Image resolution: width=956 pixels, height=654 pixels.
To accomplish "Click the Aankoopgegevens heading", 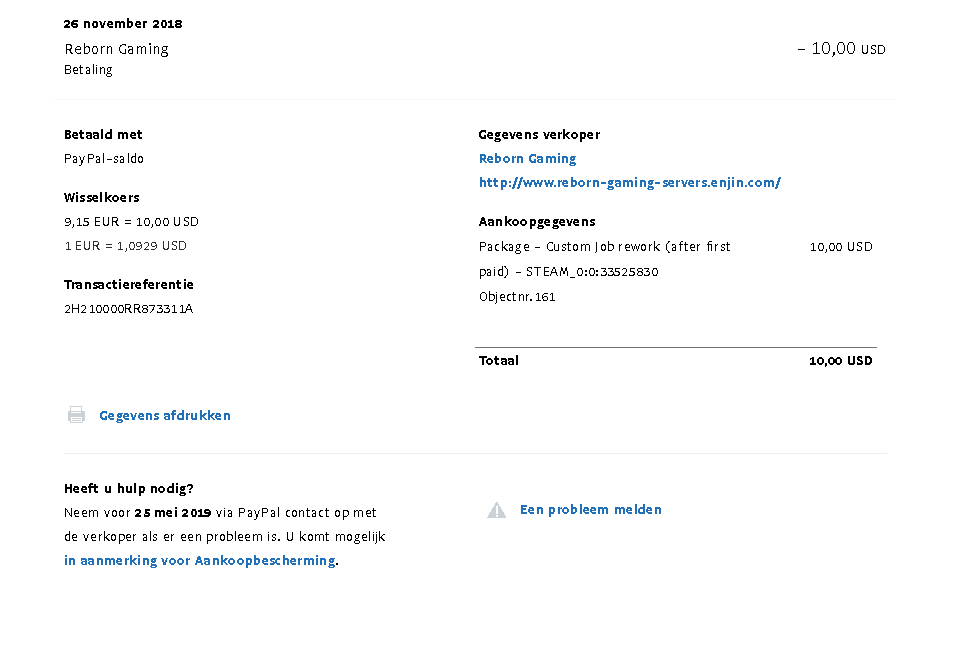I will 537,221.
